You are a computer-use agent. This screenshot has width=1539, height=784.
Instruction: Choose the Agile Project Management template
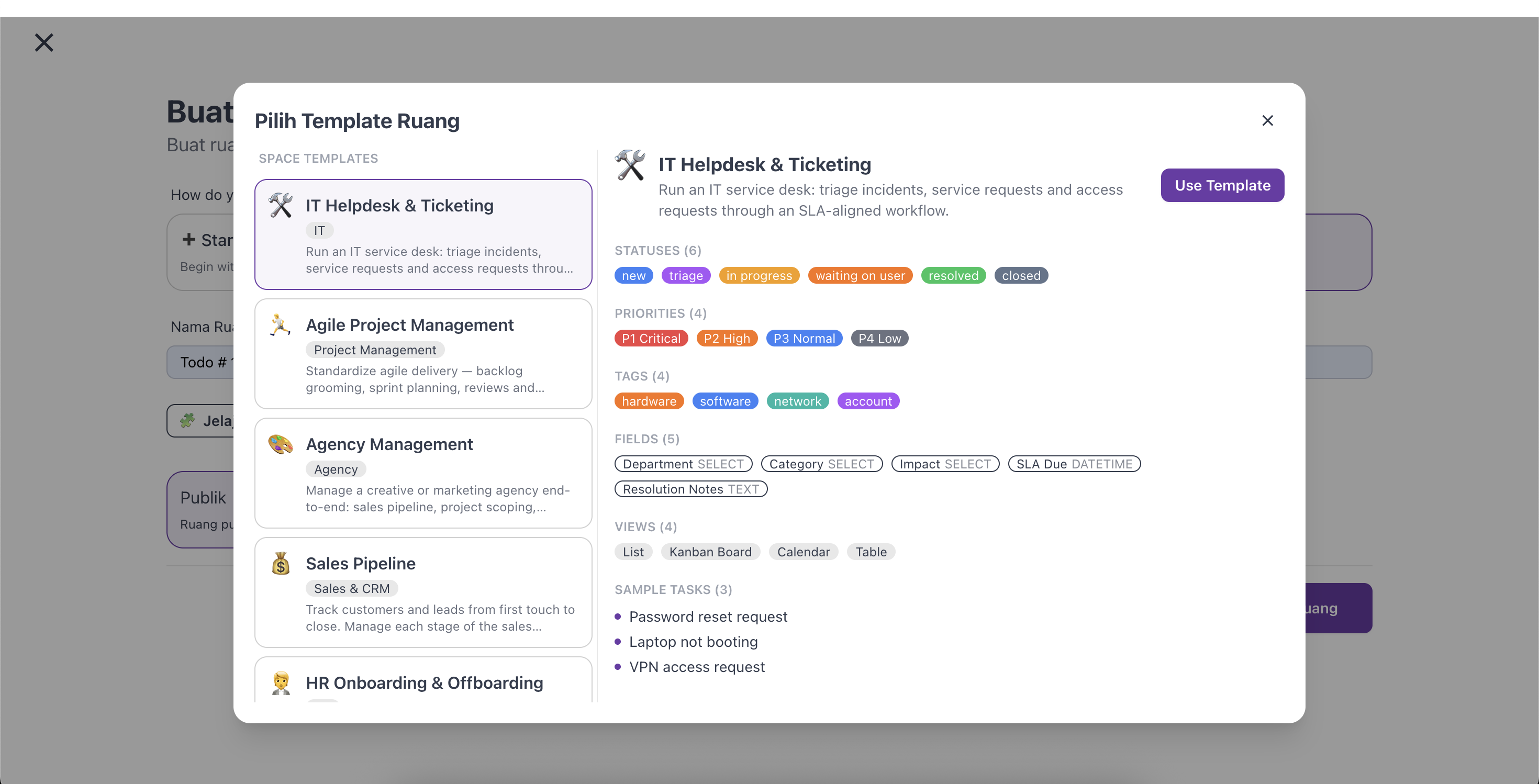click(423, 353)
